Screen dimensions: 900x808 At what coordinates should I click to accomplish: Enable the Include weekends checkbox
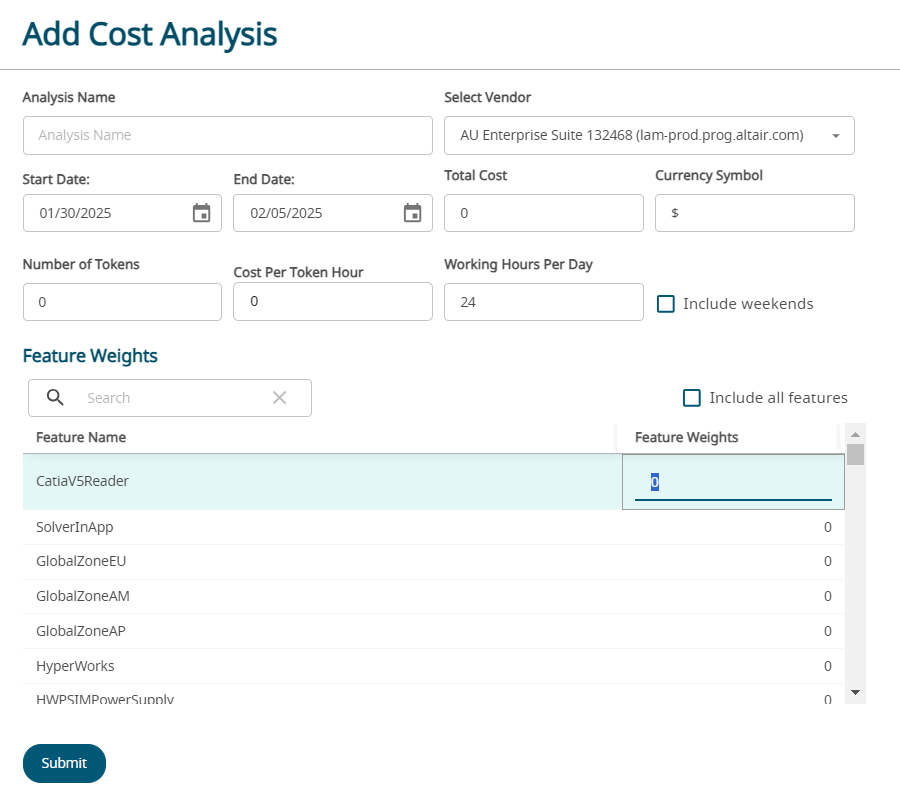point(666,304)
